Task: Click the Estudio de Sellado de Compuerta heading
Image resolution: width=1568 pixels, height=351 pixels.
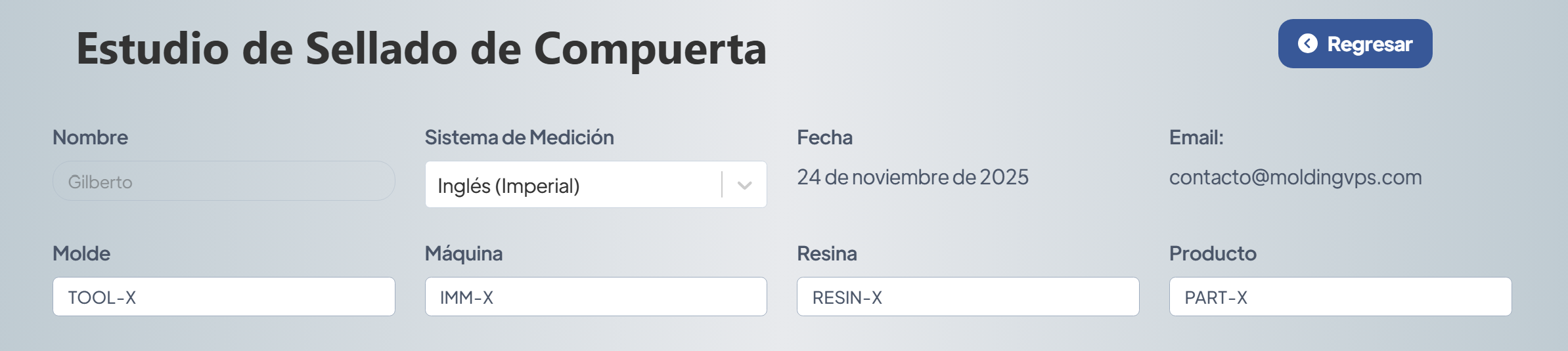Action: tap(421, 49)
